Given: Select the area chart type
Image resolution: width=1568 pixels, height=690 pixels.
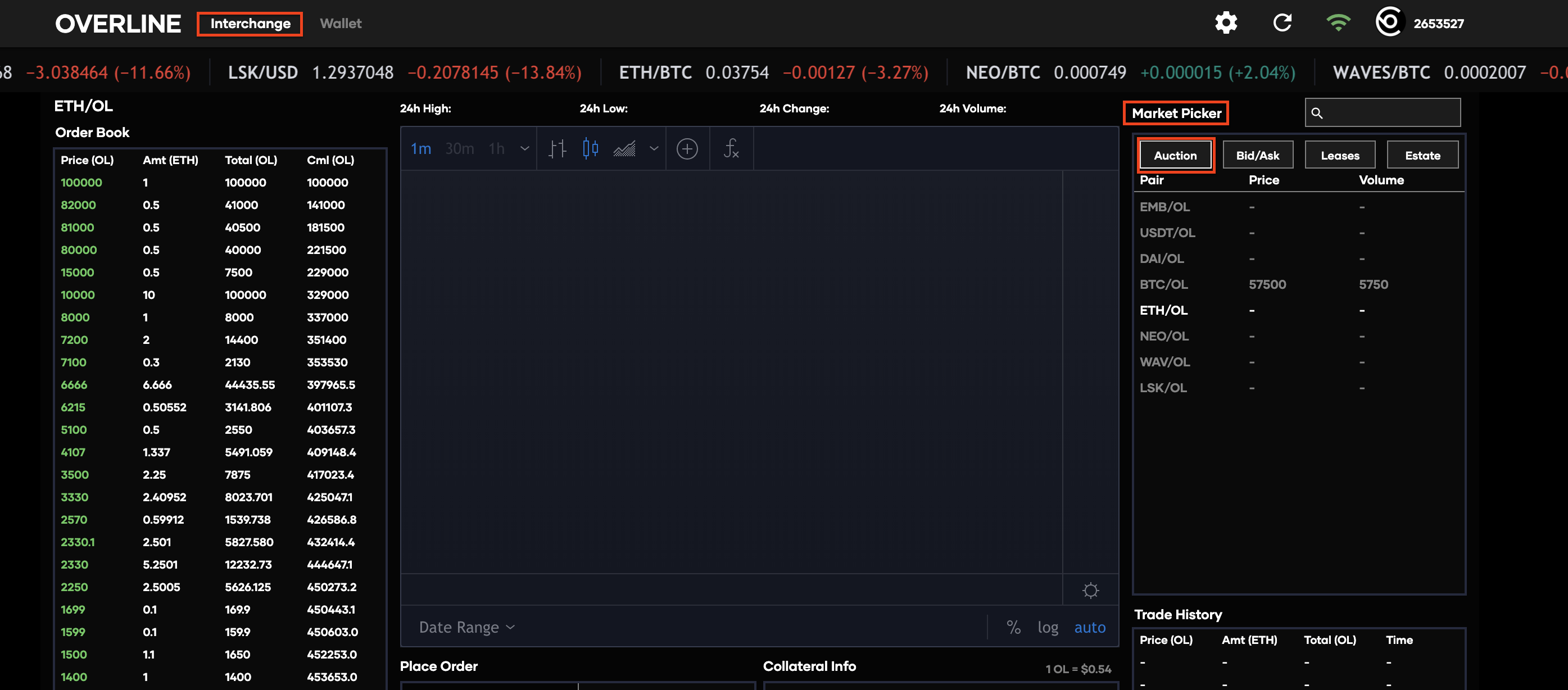Looking at the screenshot, I should pos(624,149).
